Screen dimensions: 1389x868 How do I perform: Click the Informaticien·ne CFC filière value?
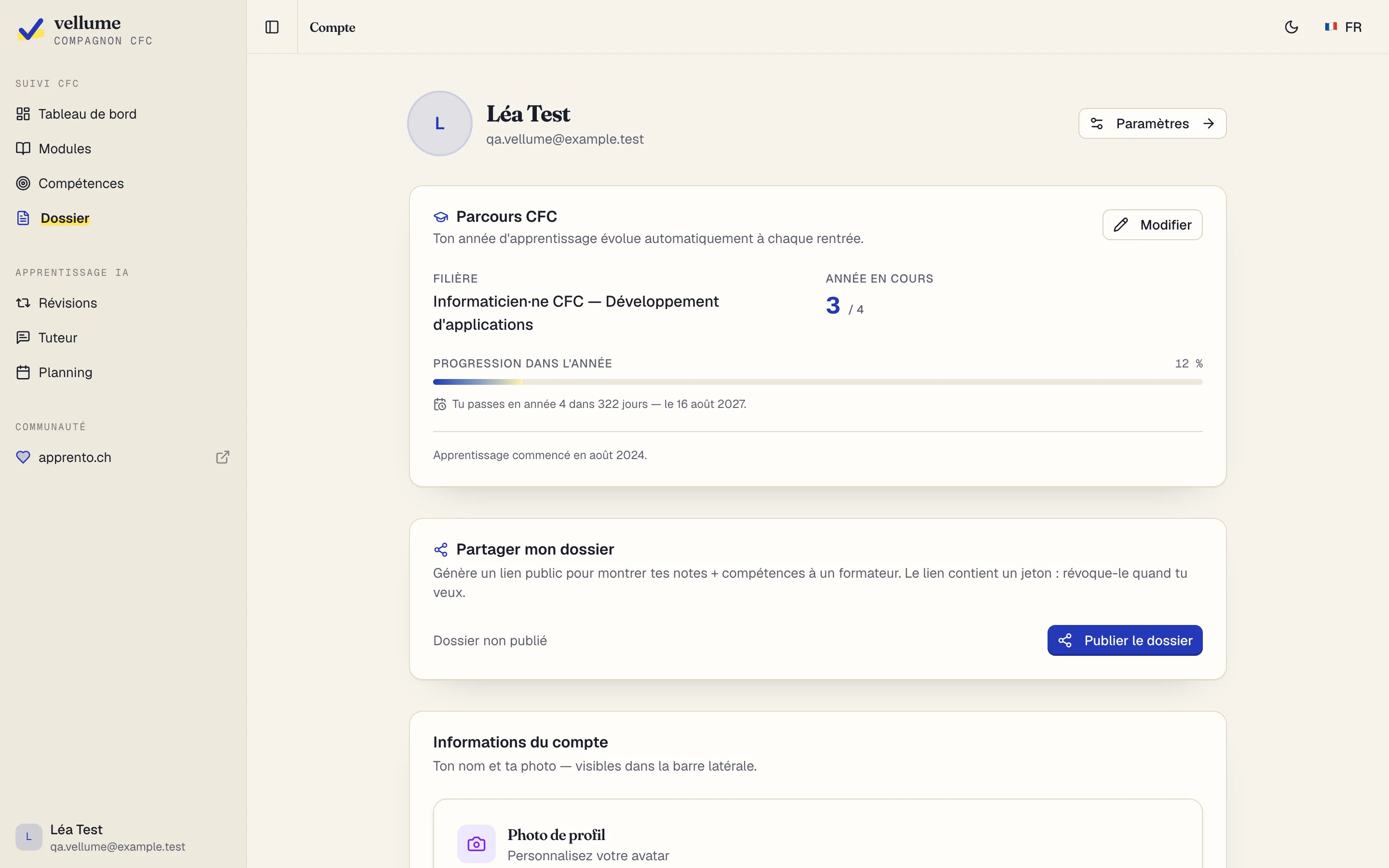[576, 313]
